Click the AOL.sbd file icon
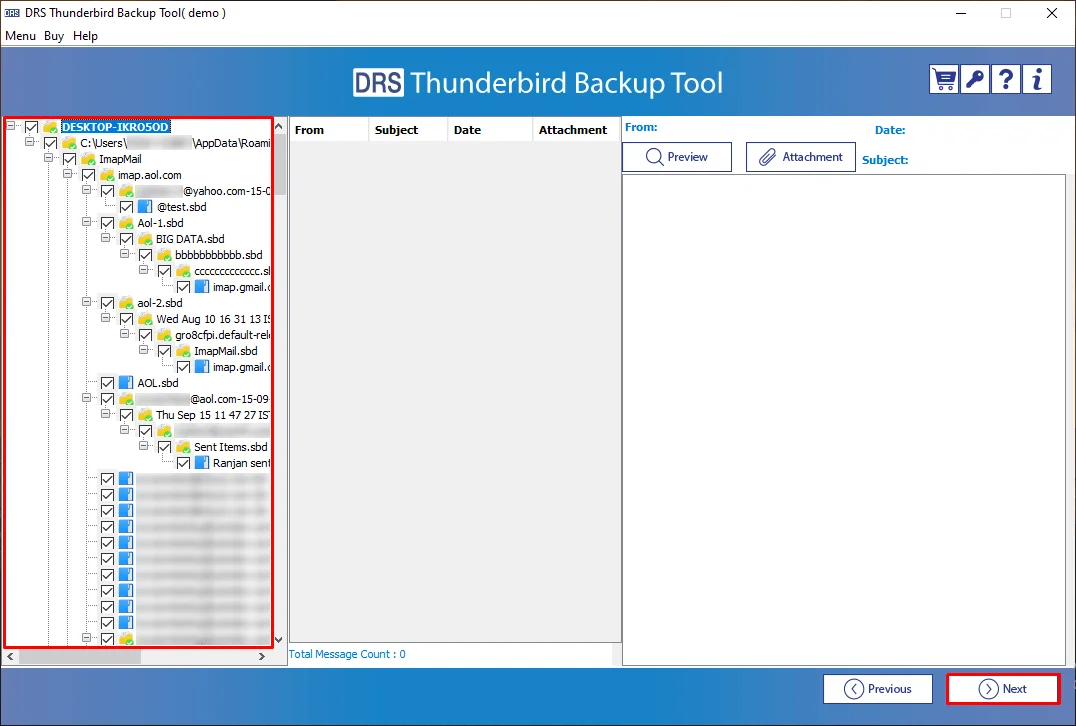The height and width of the screenshot is (726, 1076). [126, 383]
